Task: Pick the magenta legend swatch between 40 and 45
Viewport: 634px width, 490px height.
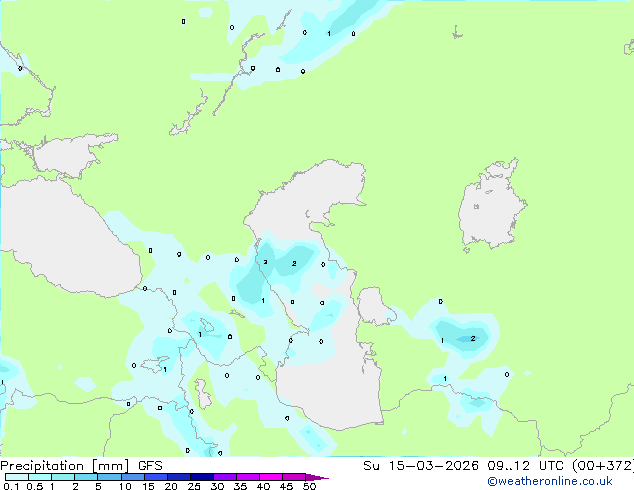Action: point(271,477)
